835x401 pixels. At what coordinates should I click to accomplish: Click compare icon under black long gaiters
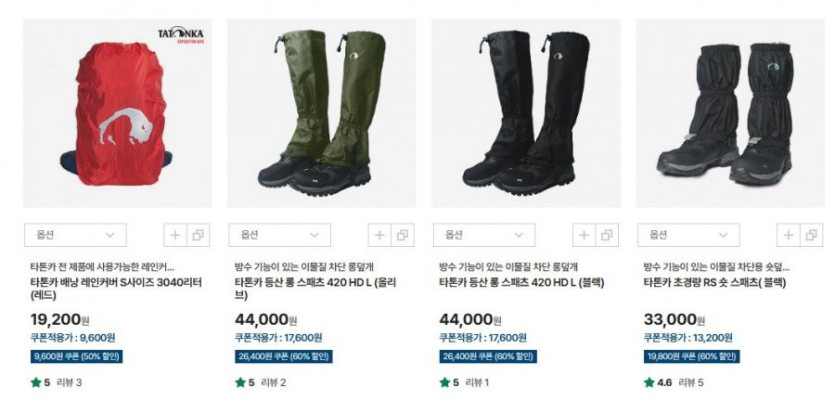(x=607, y=235)
